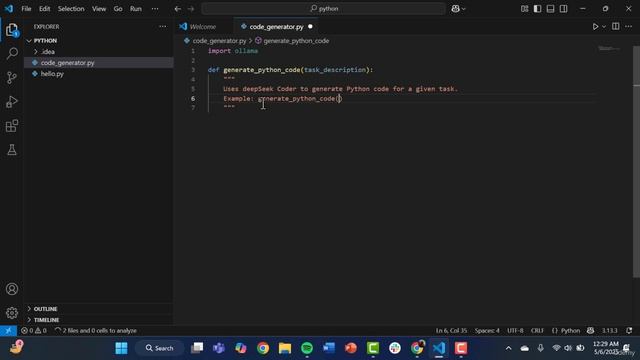
Task: Click the minimap code preview
Action: point(609,49)
